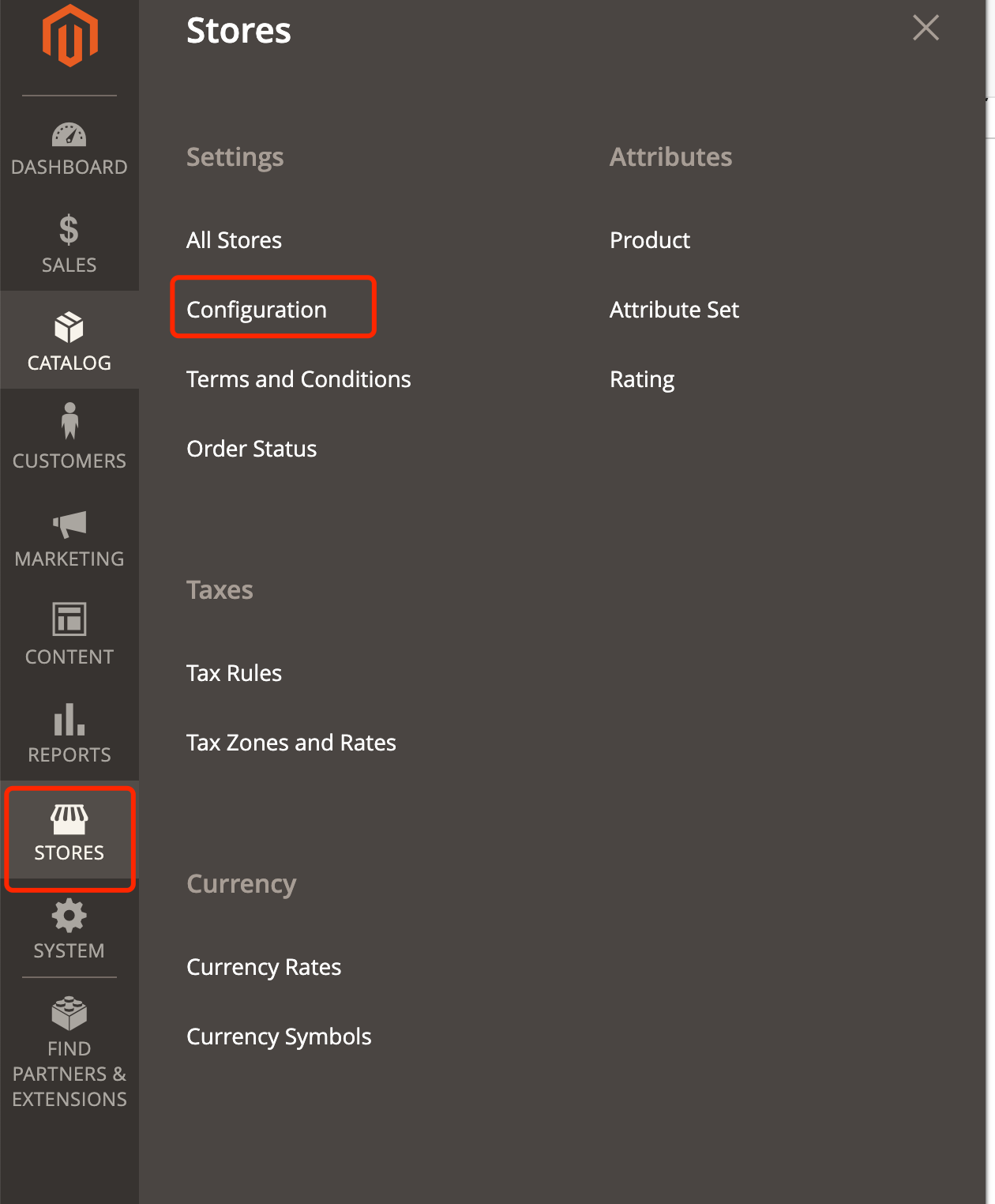Click the Reports bar-chart icon
This screenshot has height=1204, width=995.
point(69,721)
